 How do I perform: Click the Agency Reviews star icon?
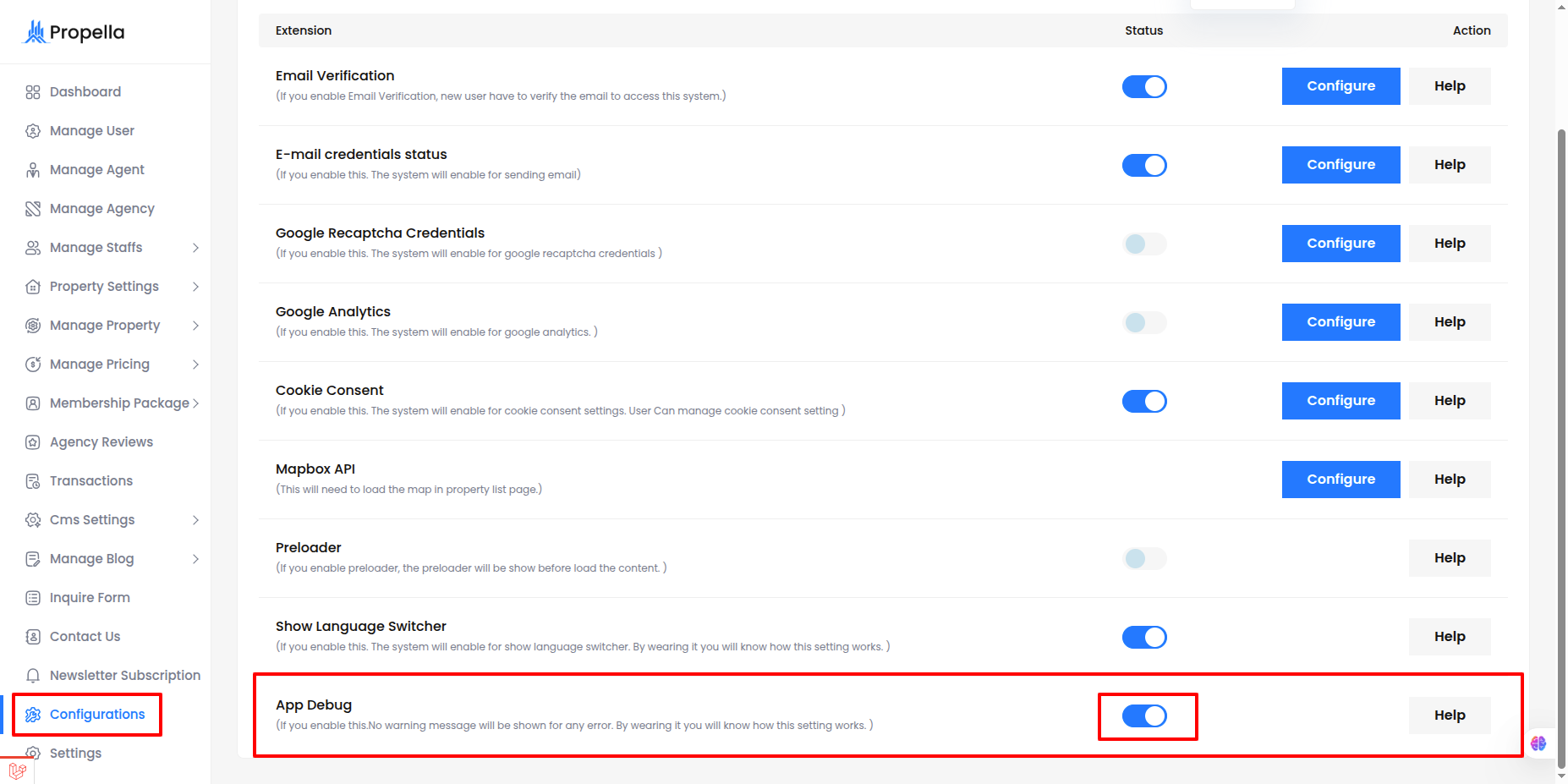tap(33, 442)
